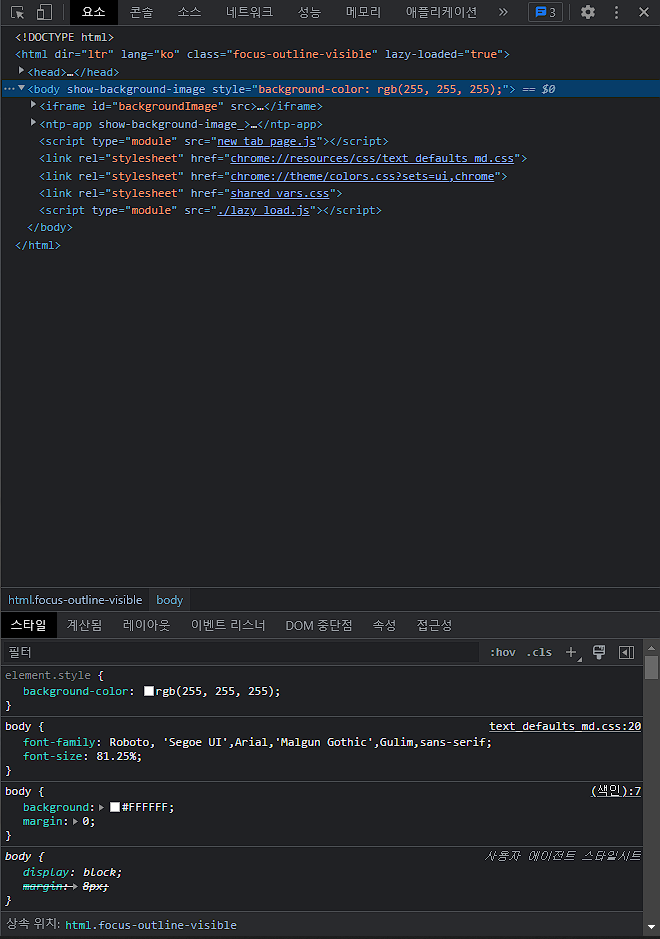This screenshot has height=939, width=660.
Task: Collapse the body element node
Action: pyautogui.click(x=22, y=88)
